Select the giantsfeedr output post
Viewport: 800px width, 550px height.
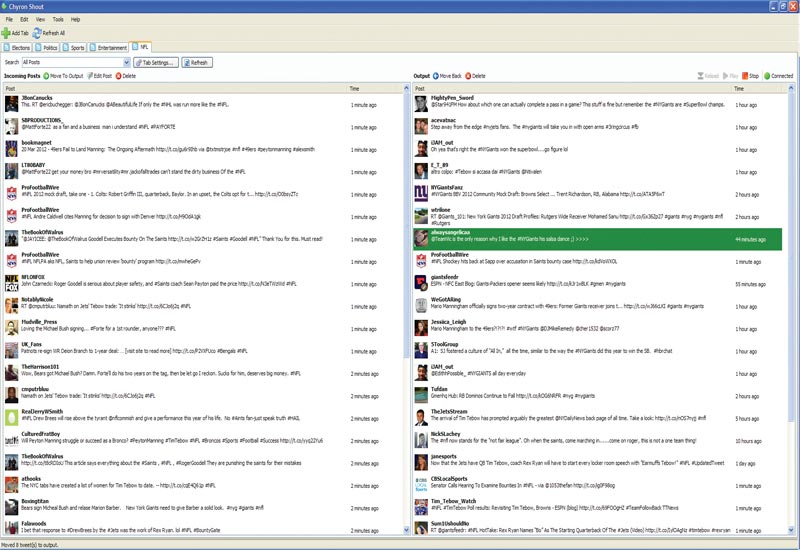click(x=597, y=284)
